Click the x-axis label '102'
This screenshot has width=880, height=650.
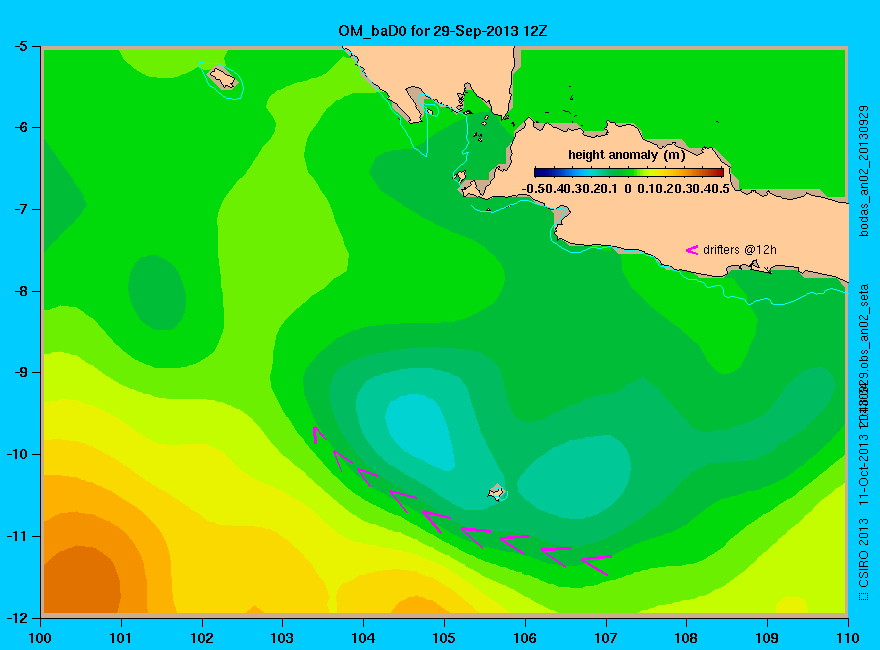(x=201, y=638)
